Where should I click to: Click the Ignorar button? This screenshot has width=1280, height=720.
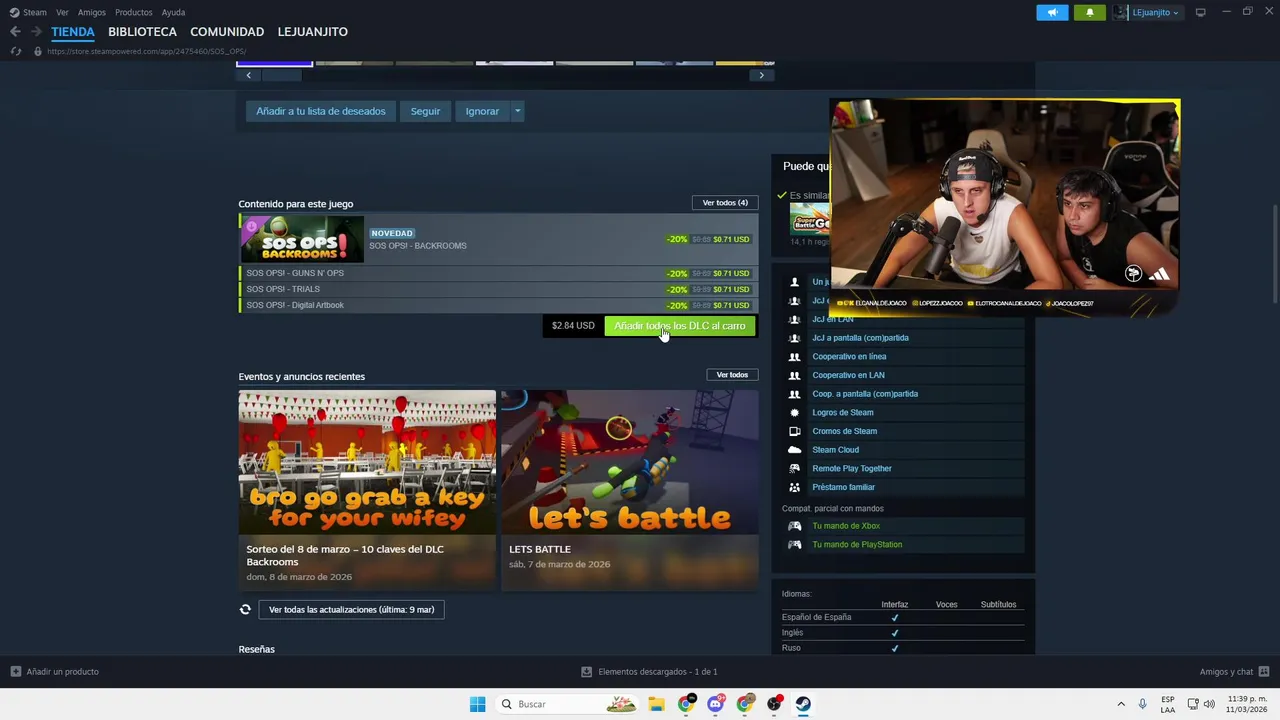pos(482,111)
